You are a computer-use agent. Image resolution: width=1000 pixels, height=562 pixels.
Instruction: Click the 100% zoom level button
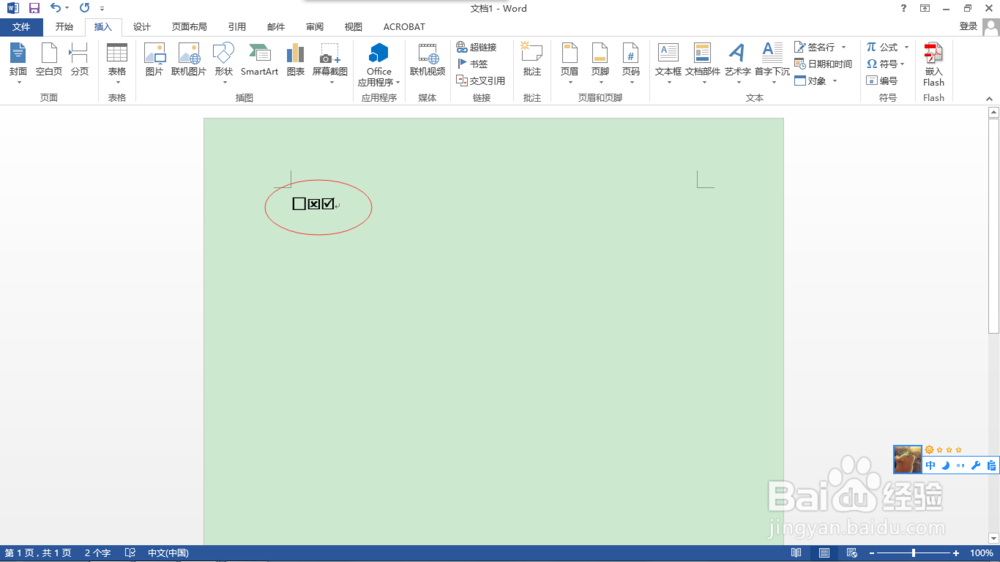(981, 553)
